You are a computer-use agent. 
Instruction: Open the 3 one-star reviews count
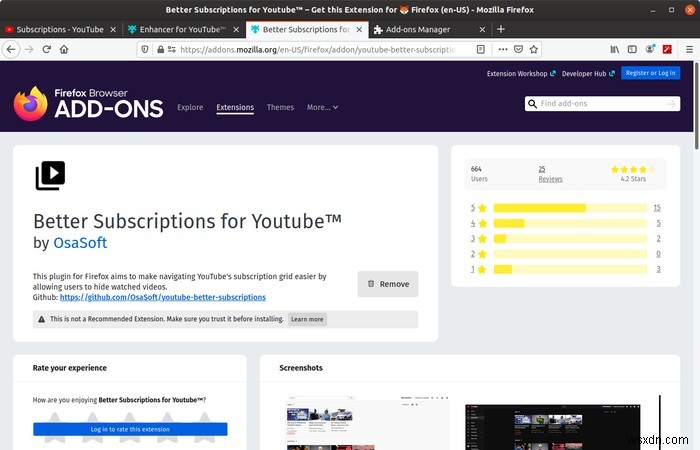pos(658,269)
